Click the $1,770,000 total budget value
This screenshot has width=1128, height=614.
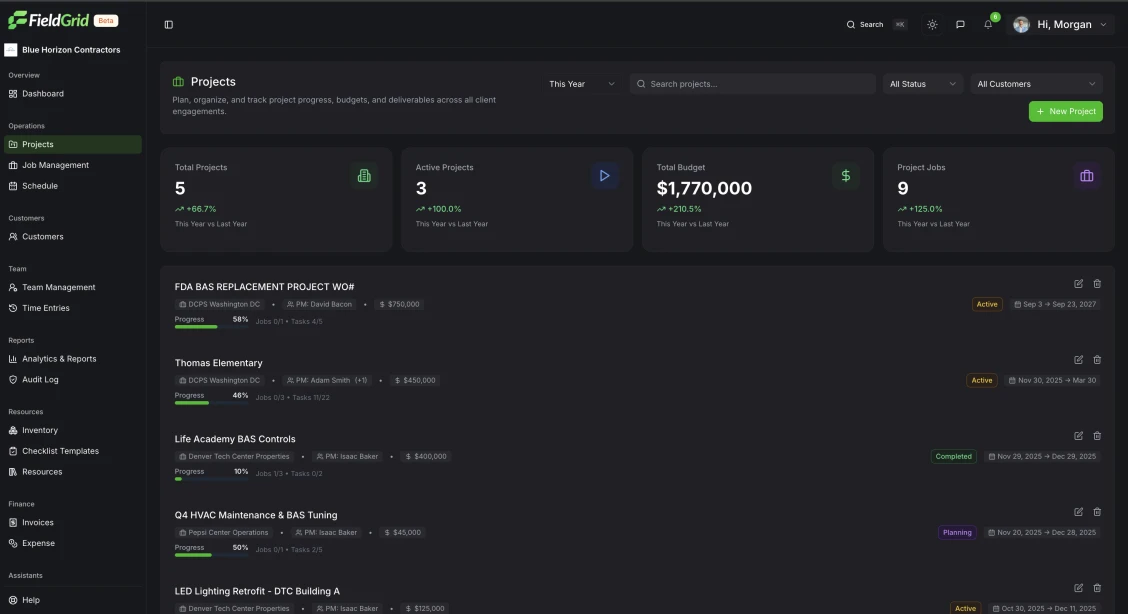tap(704, 188)
